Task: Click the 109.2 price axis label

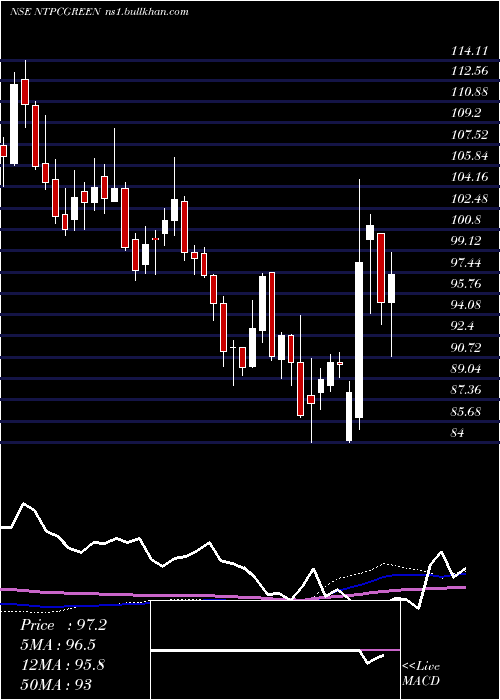Action: (x=466, y=113)
